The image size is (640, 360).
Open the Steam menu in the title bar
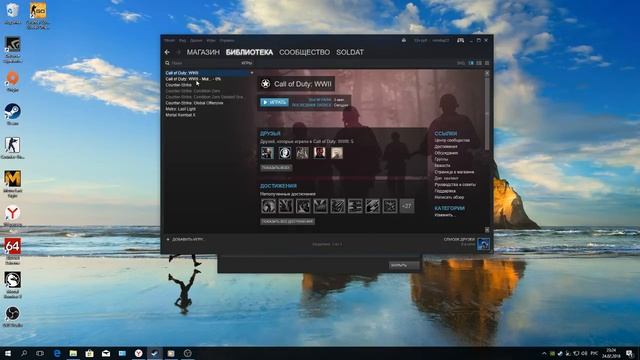pos(169,40)
